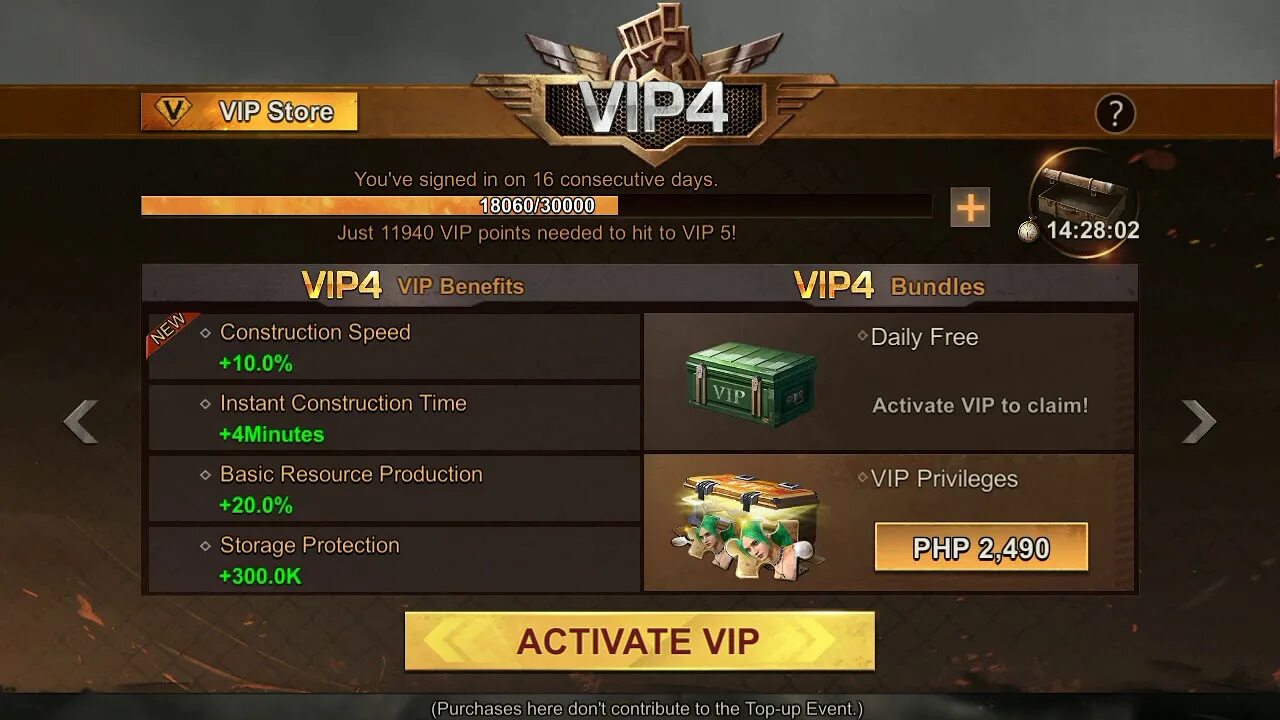This screenshot has width=1280, height=720.
Task: Tap the plus icon to add VIP points
Action: pos(970,207)
